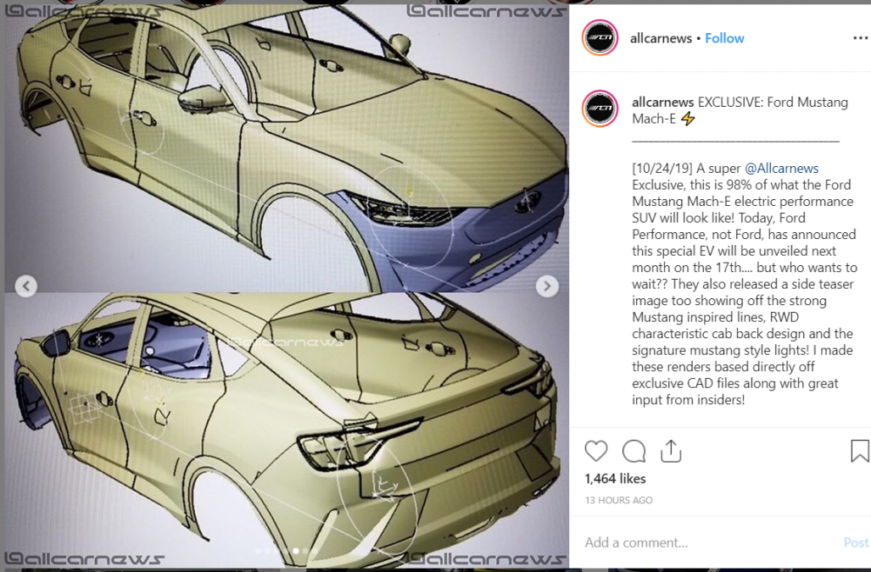871x572 pixels.
Task: Open the @Allcarnews mention link
Action: click(x=782, y=168)
